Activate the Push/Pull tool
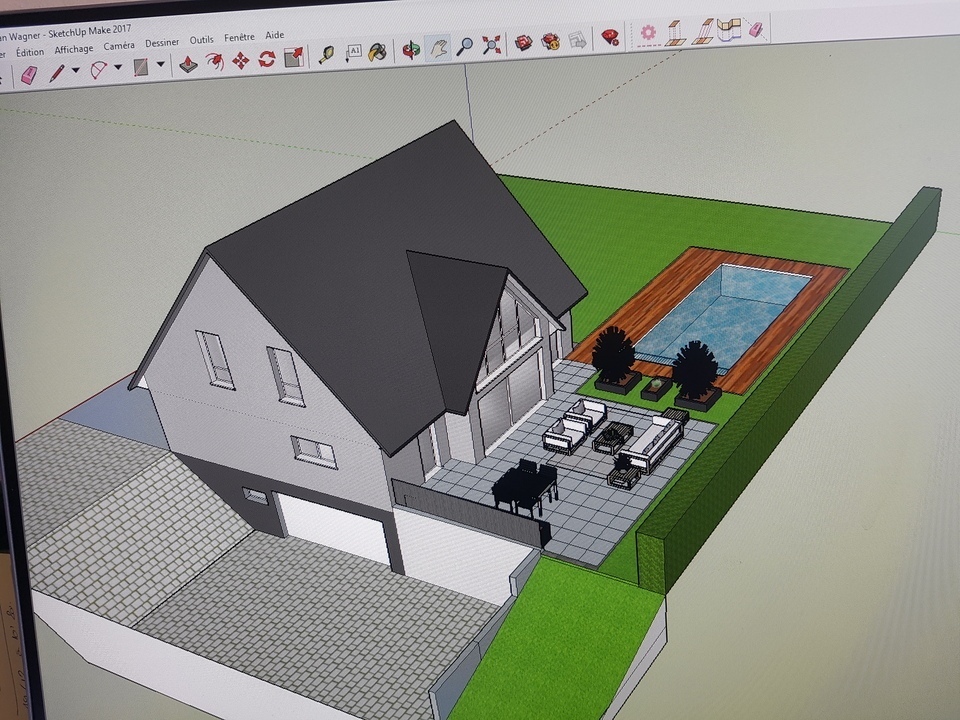960x720 pixels. pos(187,64)
